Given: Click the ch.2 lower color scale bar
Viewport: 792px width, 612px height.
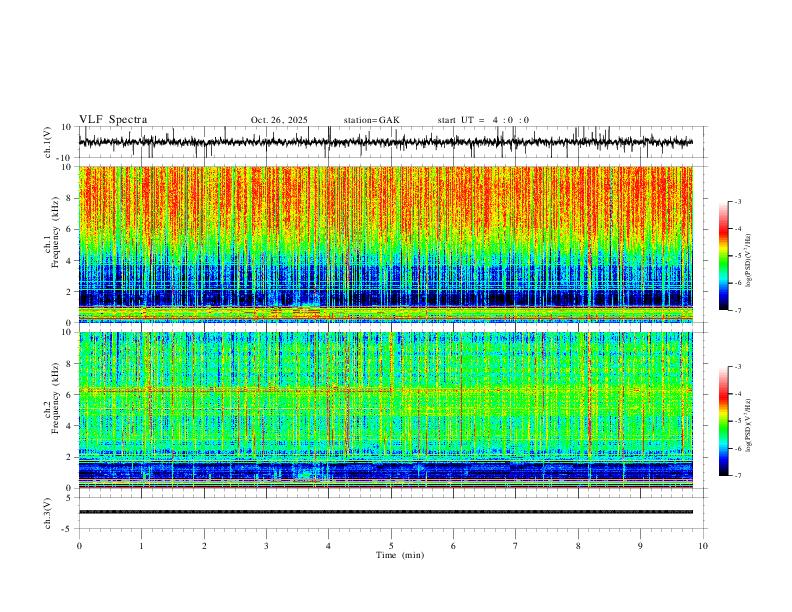Looking at the screenshot, I should pos(723,421).
